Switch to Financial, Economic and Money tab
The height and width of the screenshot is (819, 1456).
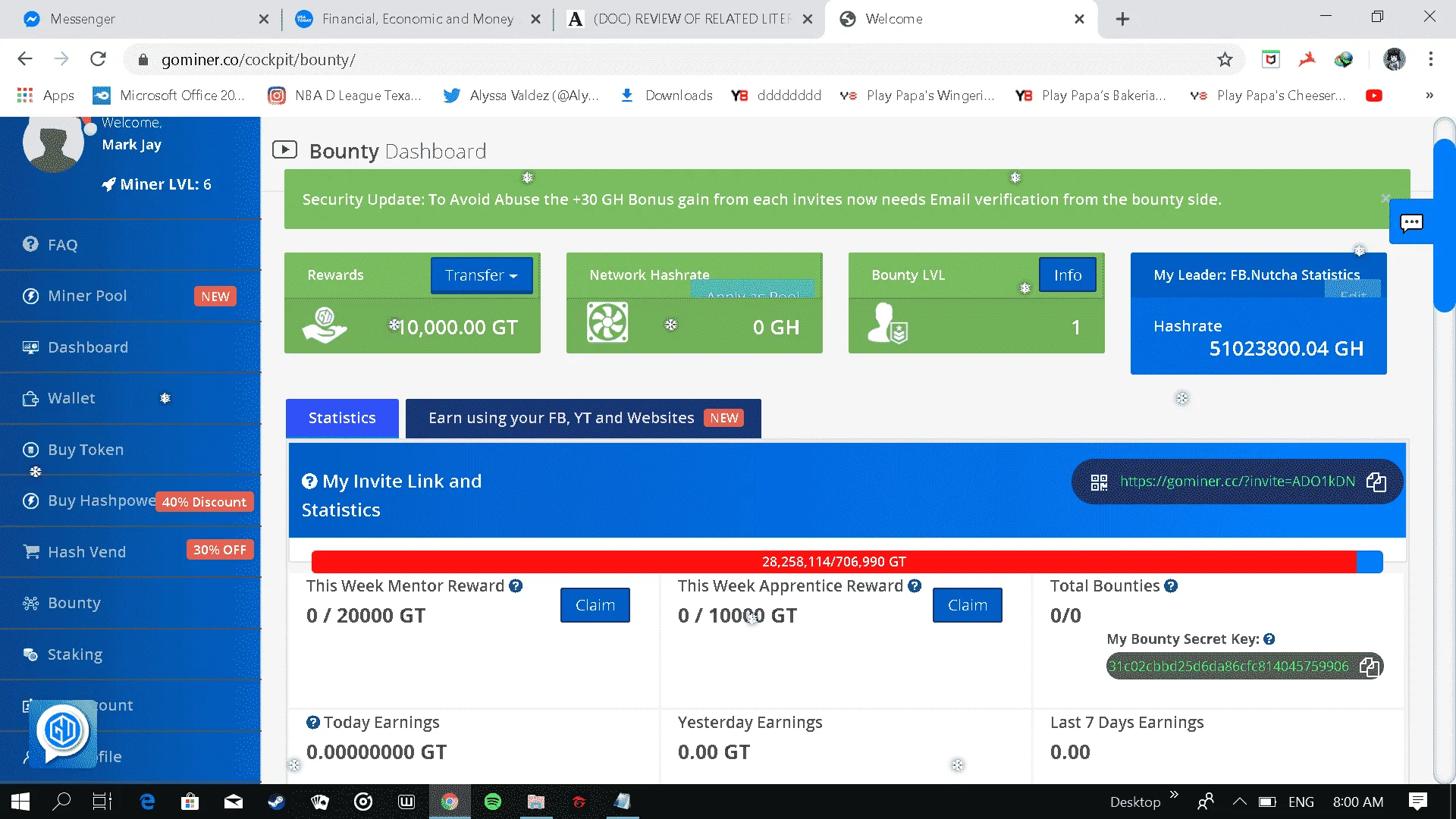pyautogui.click(x=417, y=19)
